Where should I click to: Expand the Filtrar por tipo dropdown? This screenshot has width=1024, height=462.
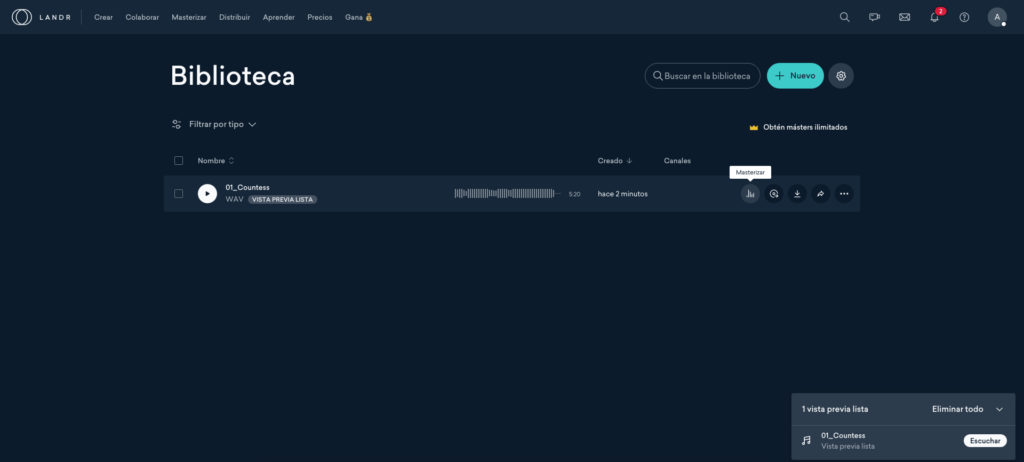214,125
